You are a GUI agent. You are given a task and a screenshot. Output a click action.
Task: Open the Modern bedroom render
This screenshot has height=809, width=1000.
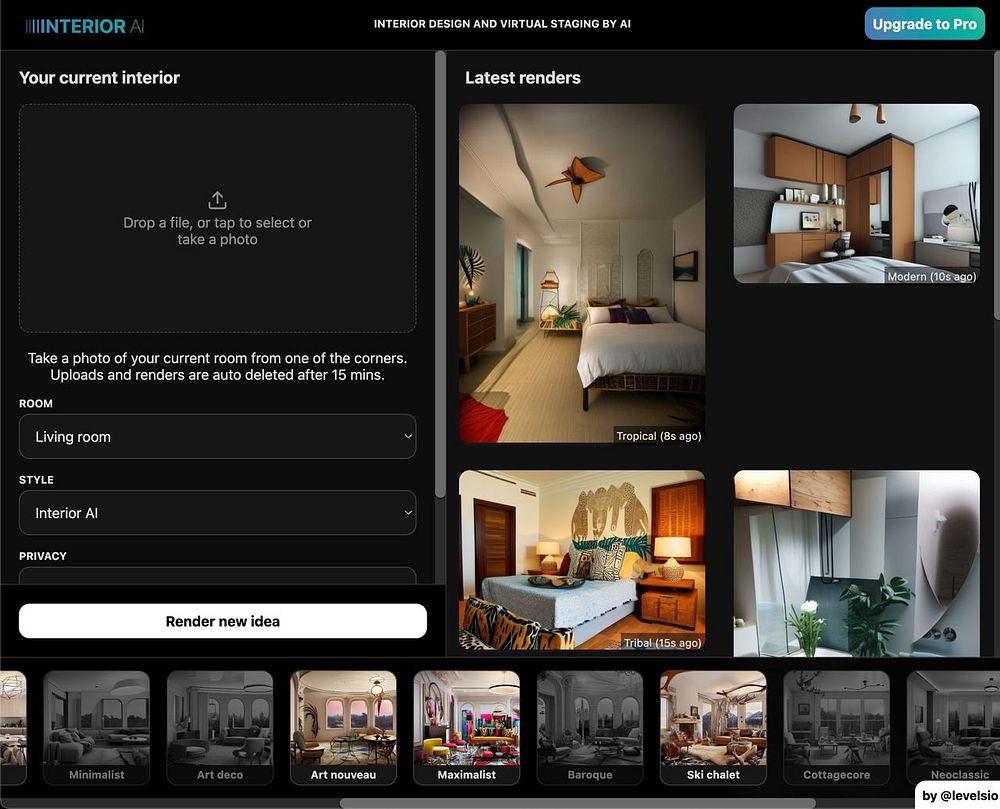[x=857, y=194]
